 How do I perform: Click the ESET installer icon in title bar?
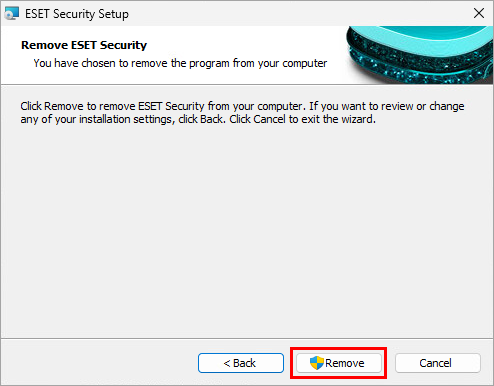pos(12,14)
